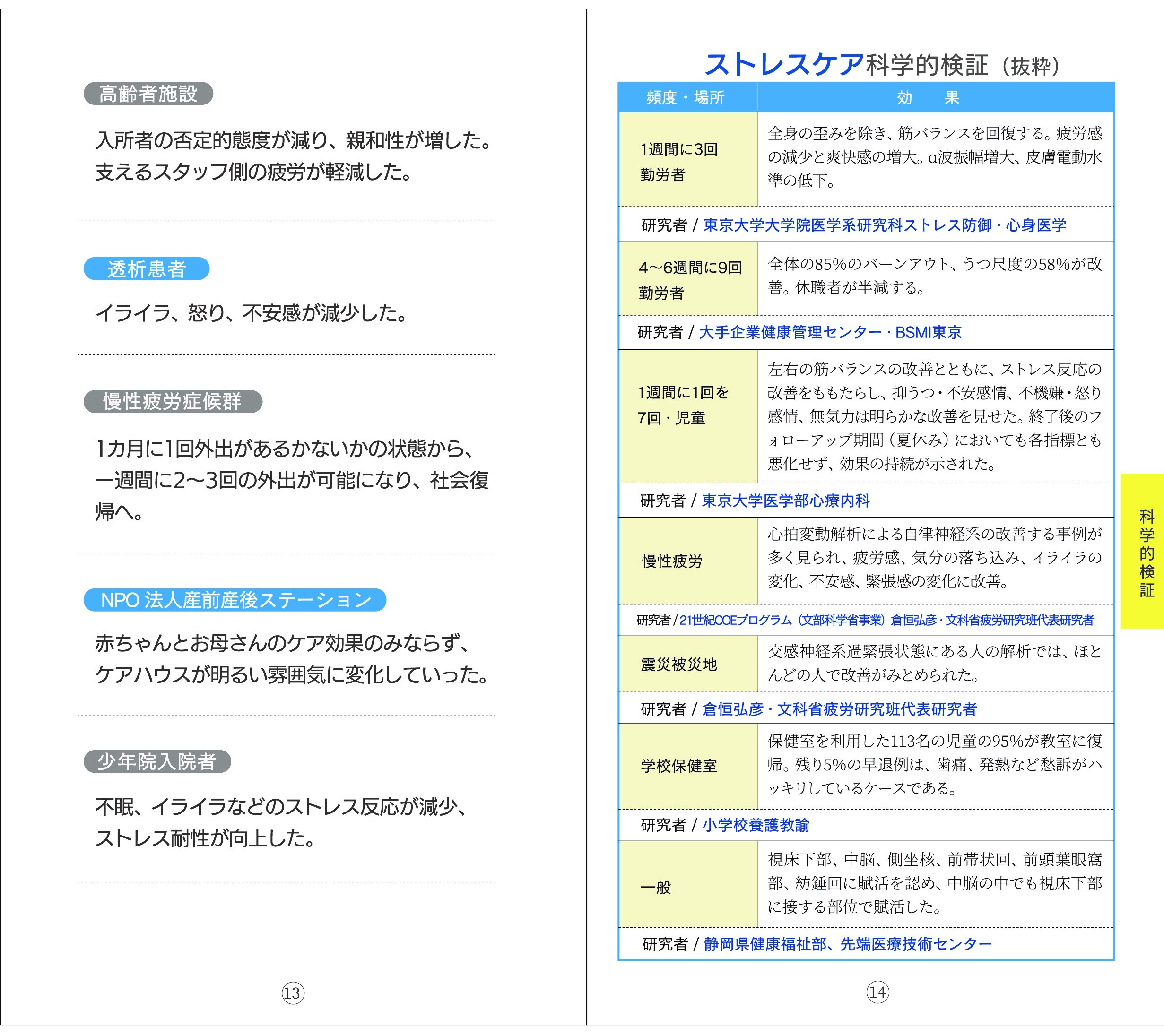Viewport: 1164px width, 1036px height.
Task: Click researcher line starting 21世紀COEプログラム
Action: coord(886,620)
